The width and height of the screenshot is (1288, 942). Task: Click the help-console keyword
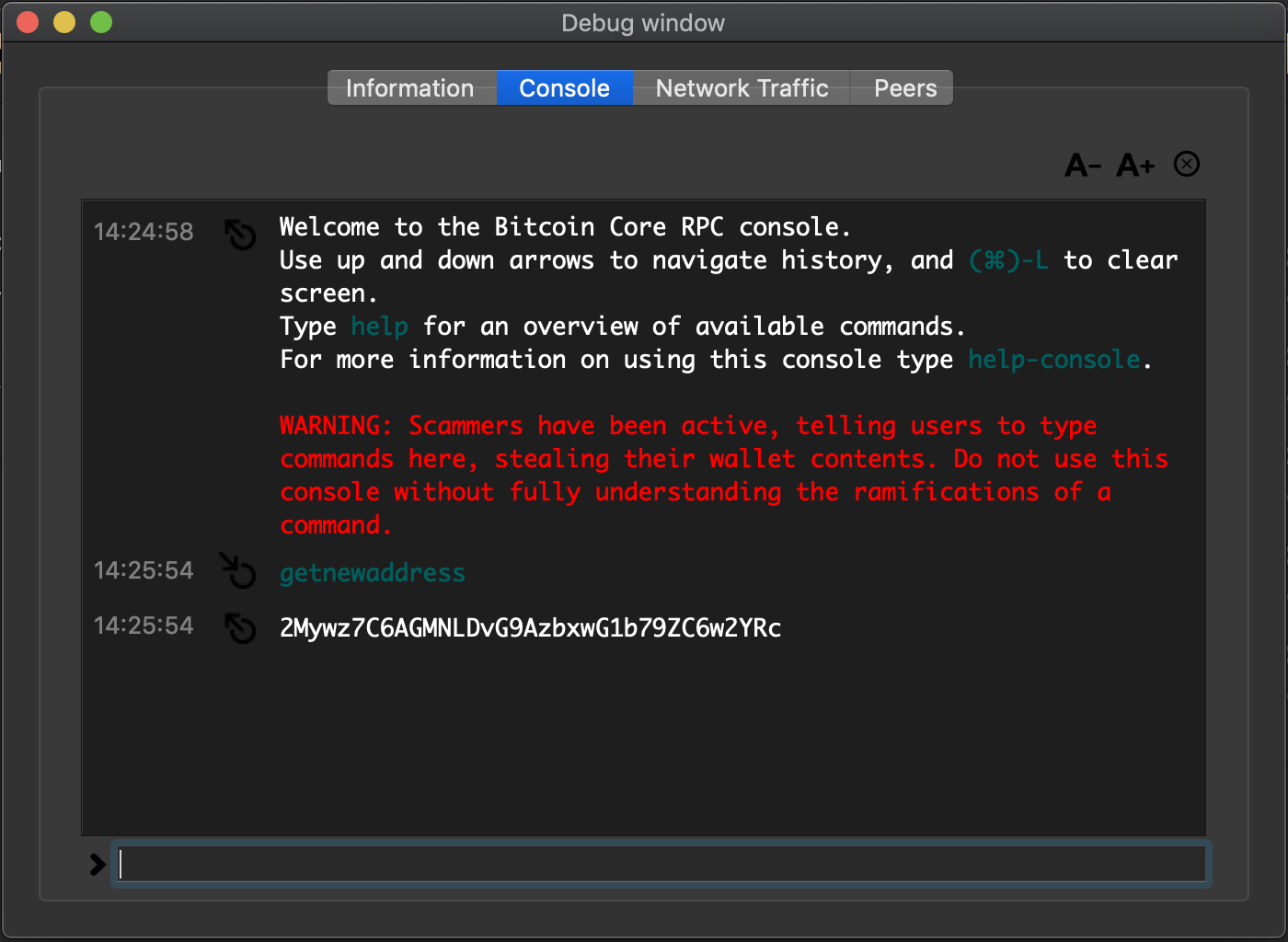(x=1053, y=360)
